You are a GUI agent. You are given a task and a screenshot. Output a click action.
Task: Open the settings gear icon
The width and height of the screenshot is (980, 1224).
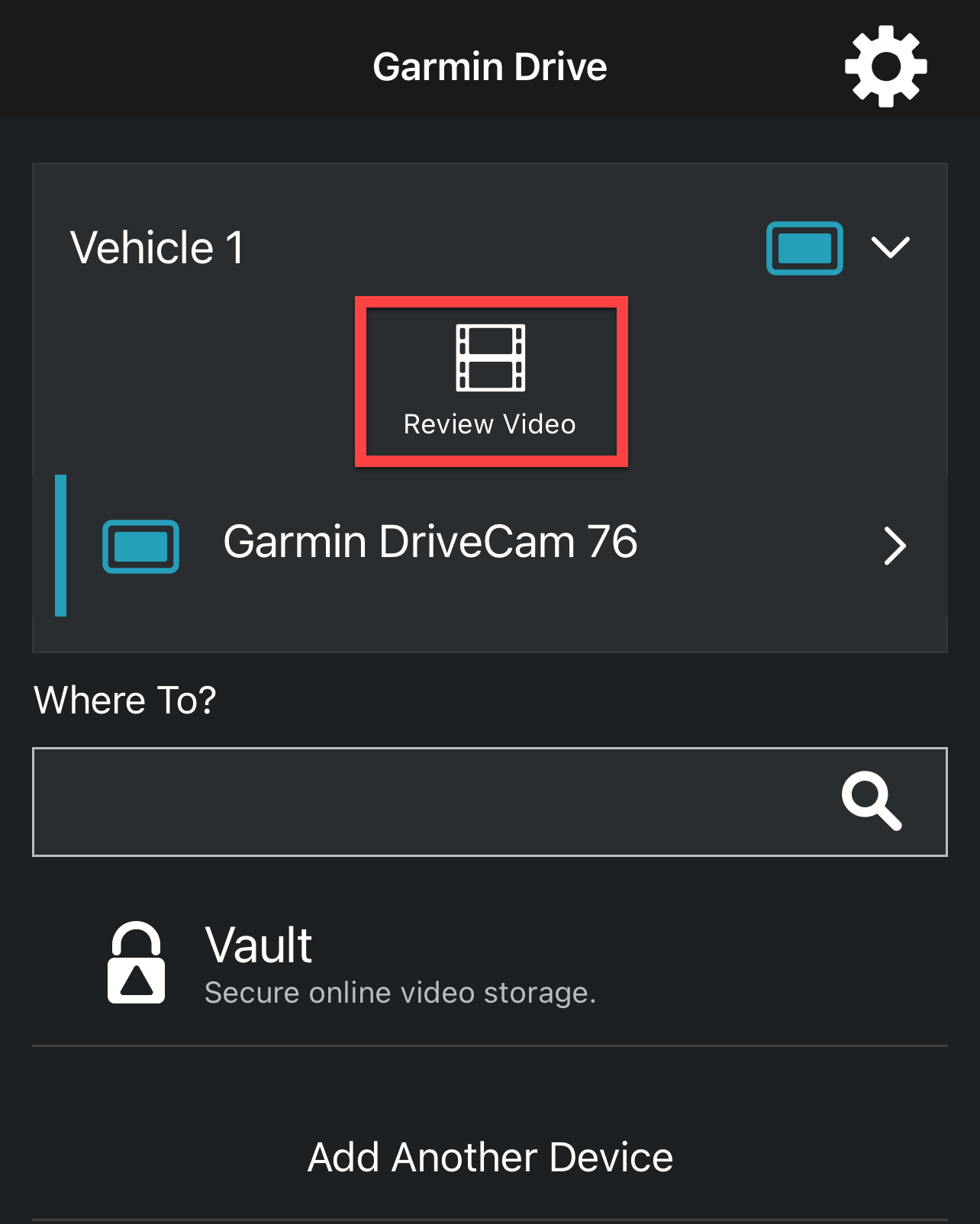[885, 66]
